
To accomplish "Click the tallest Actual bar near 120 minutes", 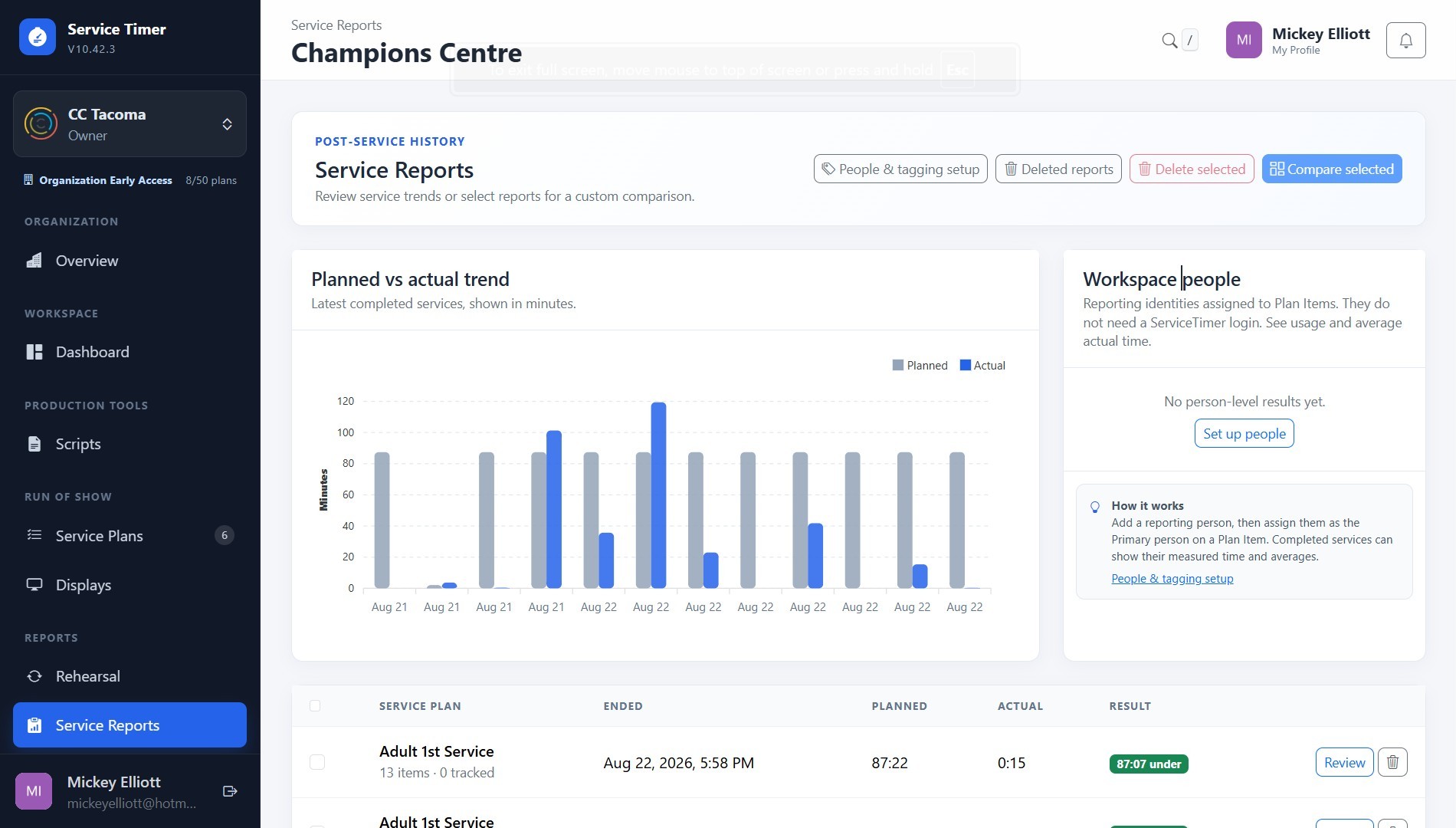I will (658, 495).
